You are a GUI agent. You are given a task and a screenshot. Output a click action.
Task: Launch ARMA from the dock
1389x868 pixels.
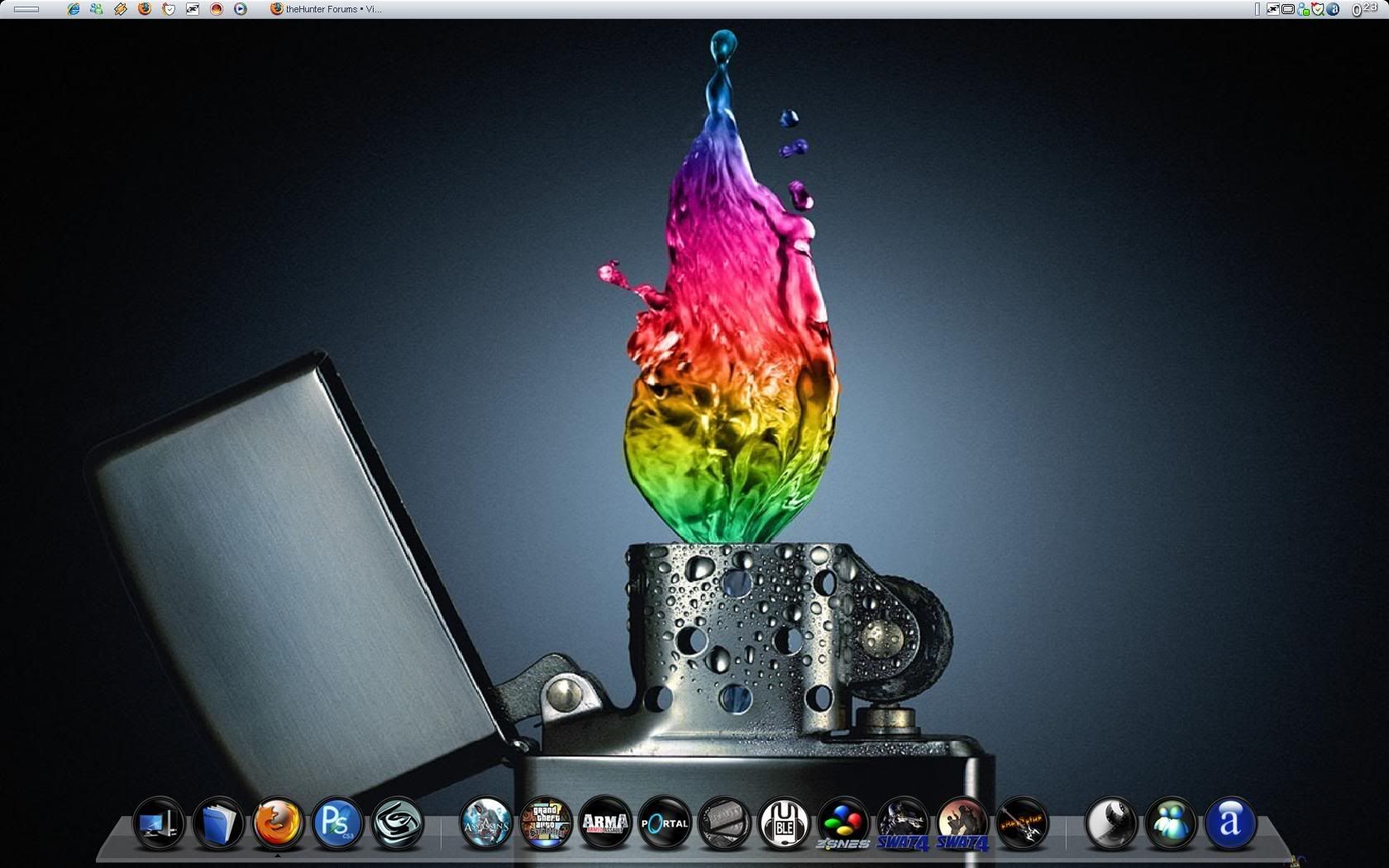[605, 823]
